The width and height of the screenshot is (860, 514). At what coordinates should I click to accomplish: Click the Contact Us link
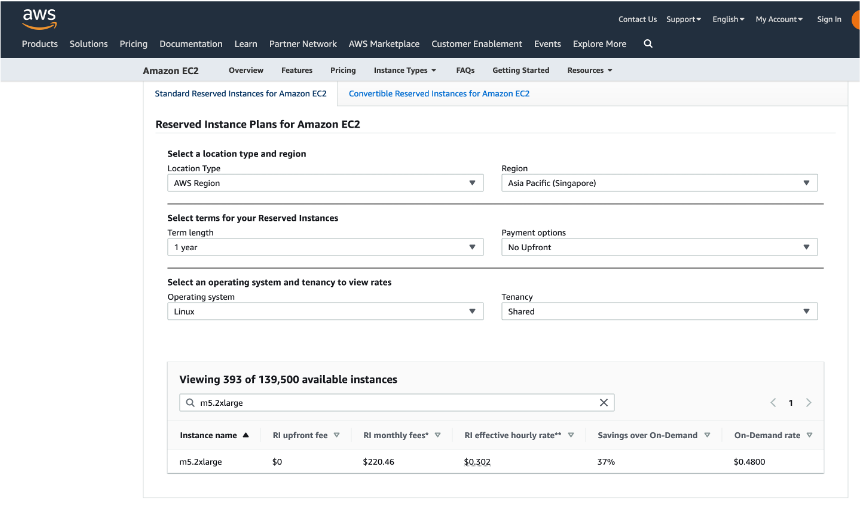(637, 19)
